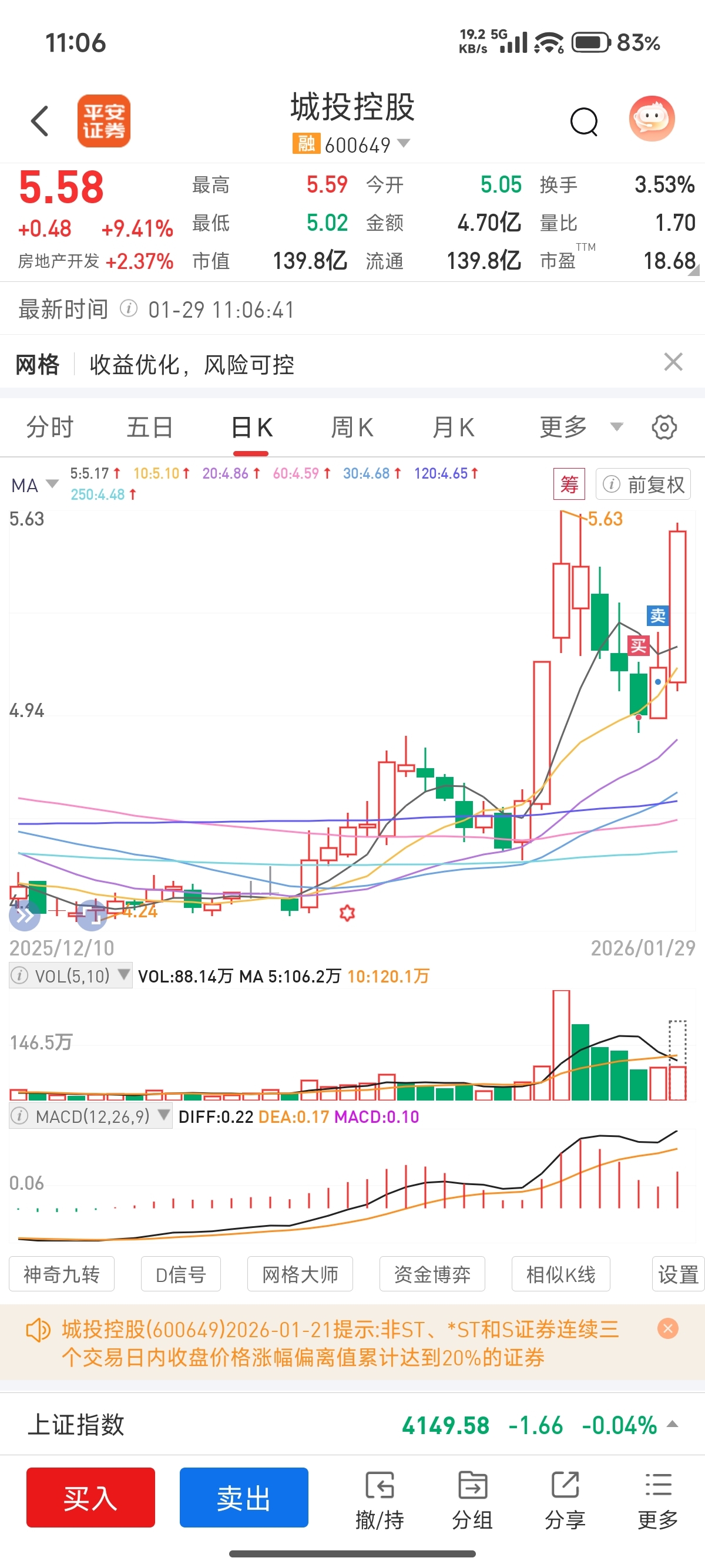The image size is (705, 1568).
Task: Tap the current price 5.58
Action: (62, 187)
